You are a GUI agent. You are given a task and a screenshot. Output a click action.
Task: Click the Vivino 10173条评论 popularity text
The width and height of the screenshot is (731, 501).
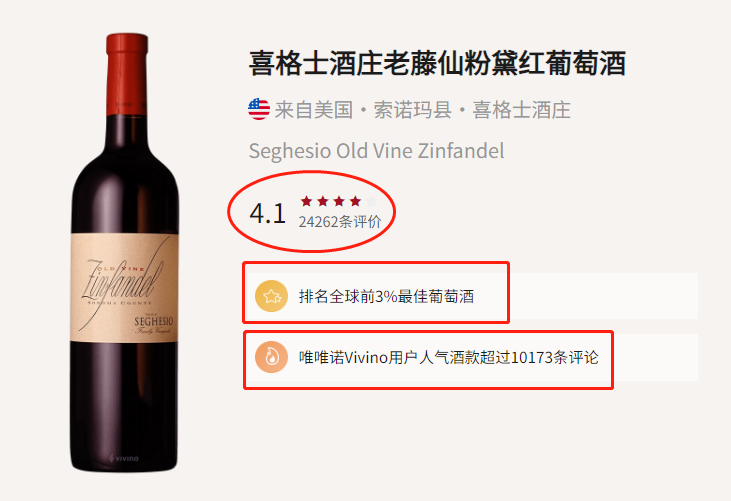pyautogui.click(x=448, y=357)
